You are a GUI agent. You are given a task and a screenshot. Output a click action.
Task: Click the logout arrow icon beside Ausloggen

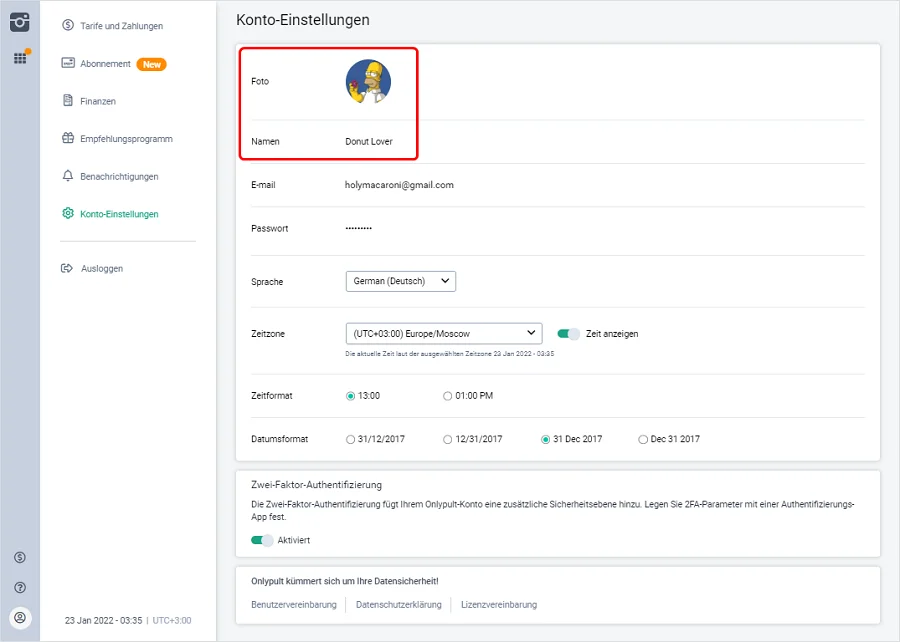point(68,268)
